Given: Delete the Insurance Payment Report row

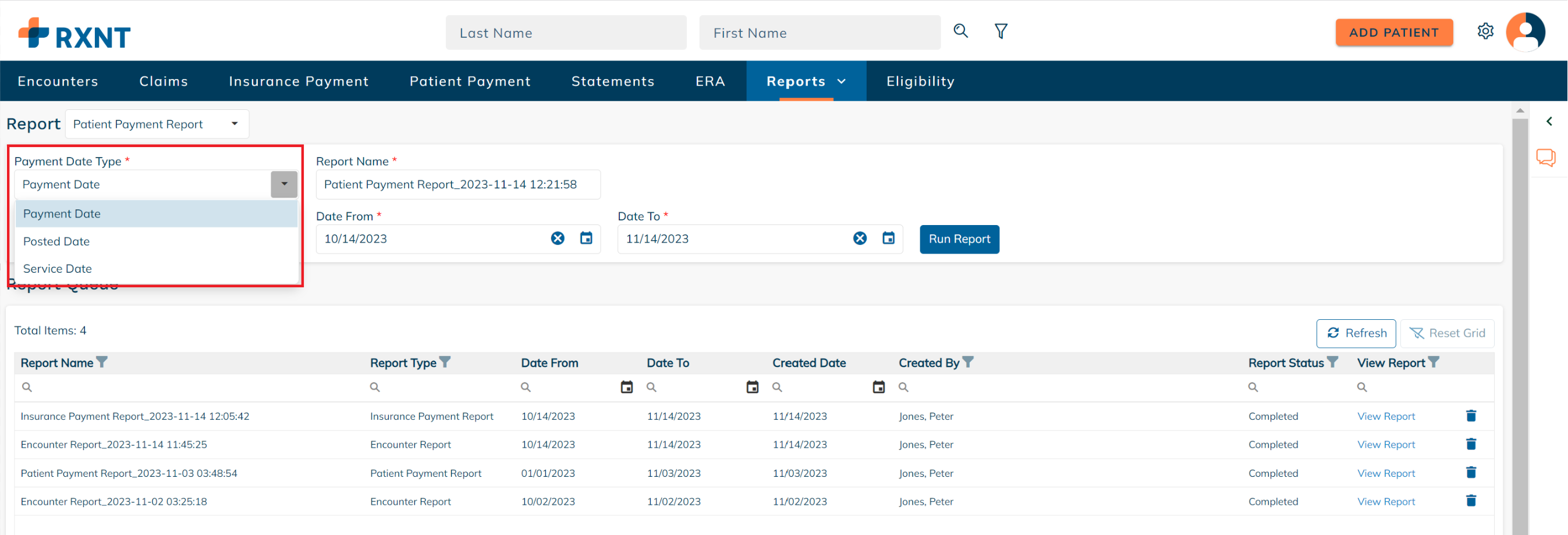Looking at the screenshot, I should coord(1471,416).
